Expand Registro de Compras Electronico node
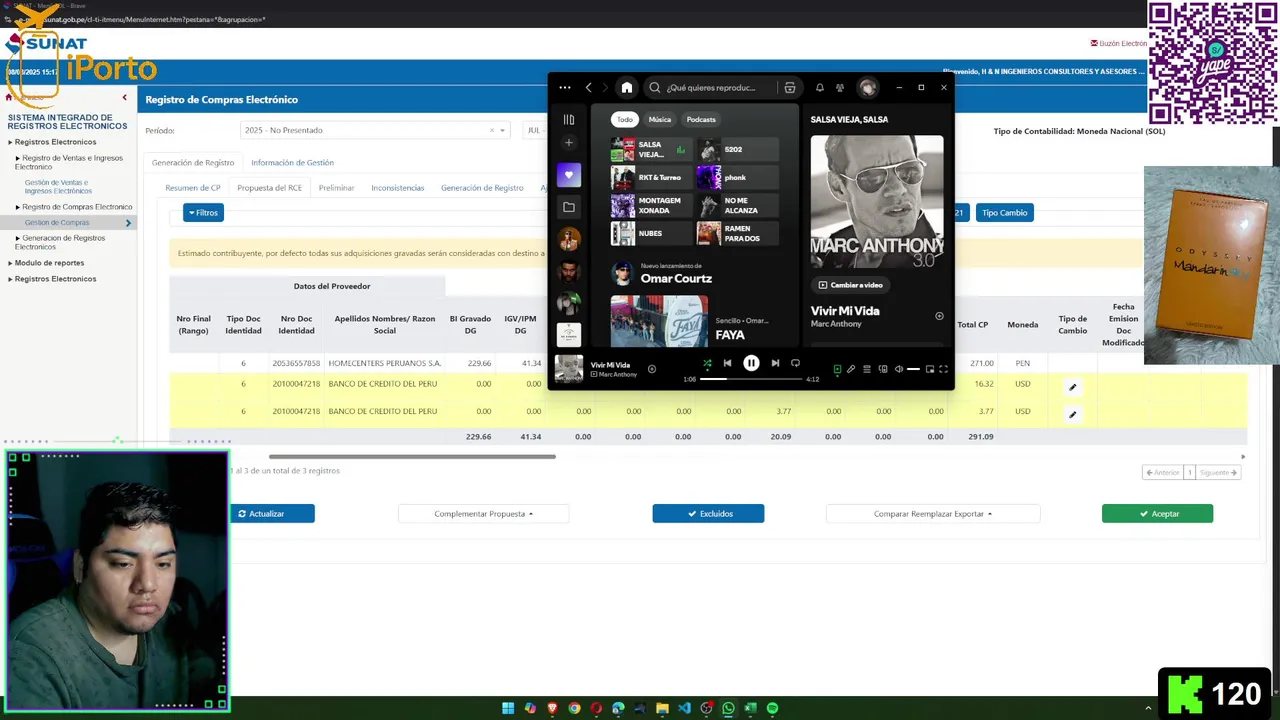Screen dimensions: 1280x720 click(x=73, y=207)
